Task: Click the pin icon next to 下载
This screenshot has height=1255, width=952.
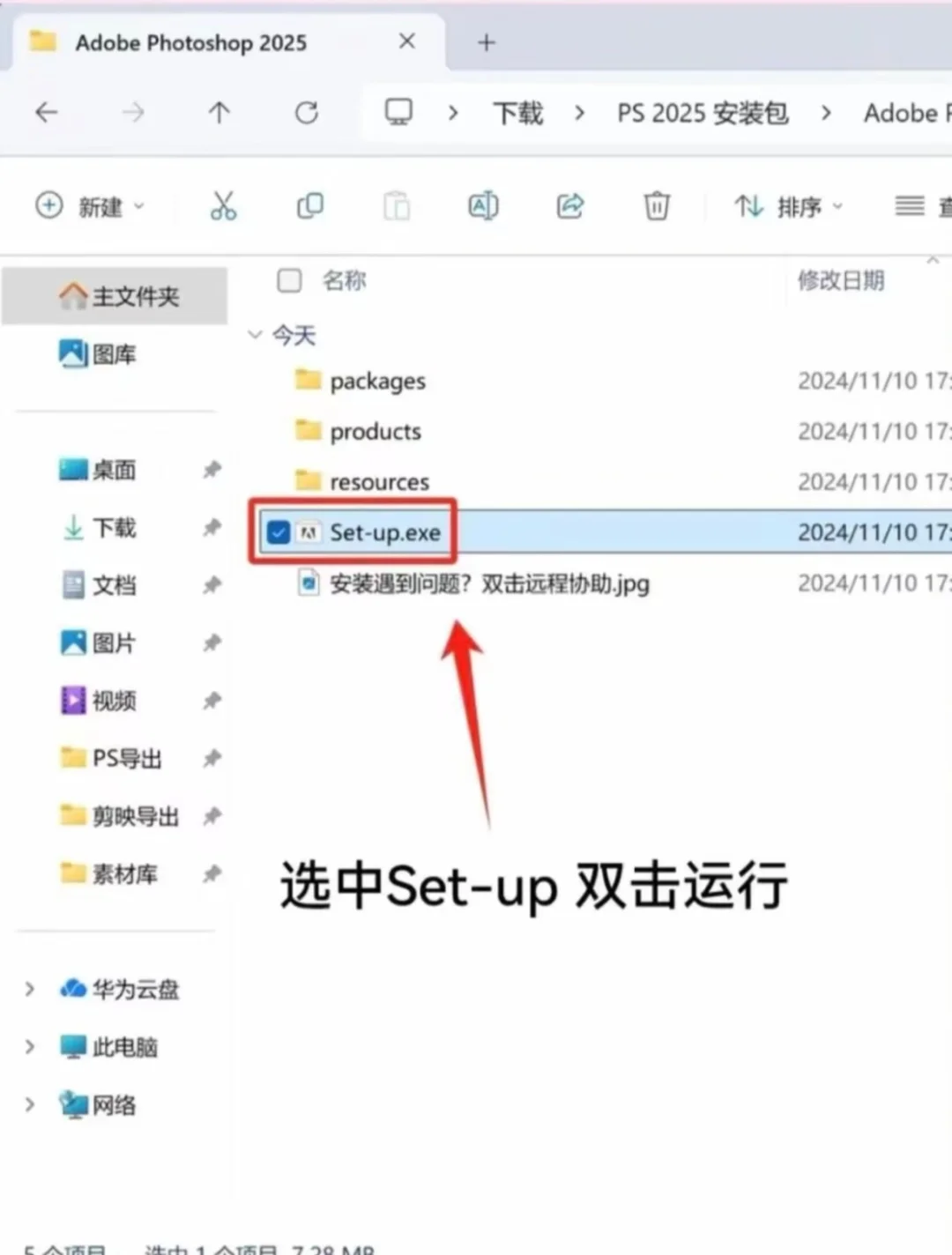Action: (212, 528)
